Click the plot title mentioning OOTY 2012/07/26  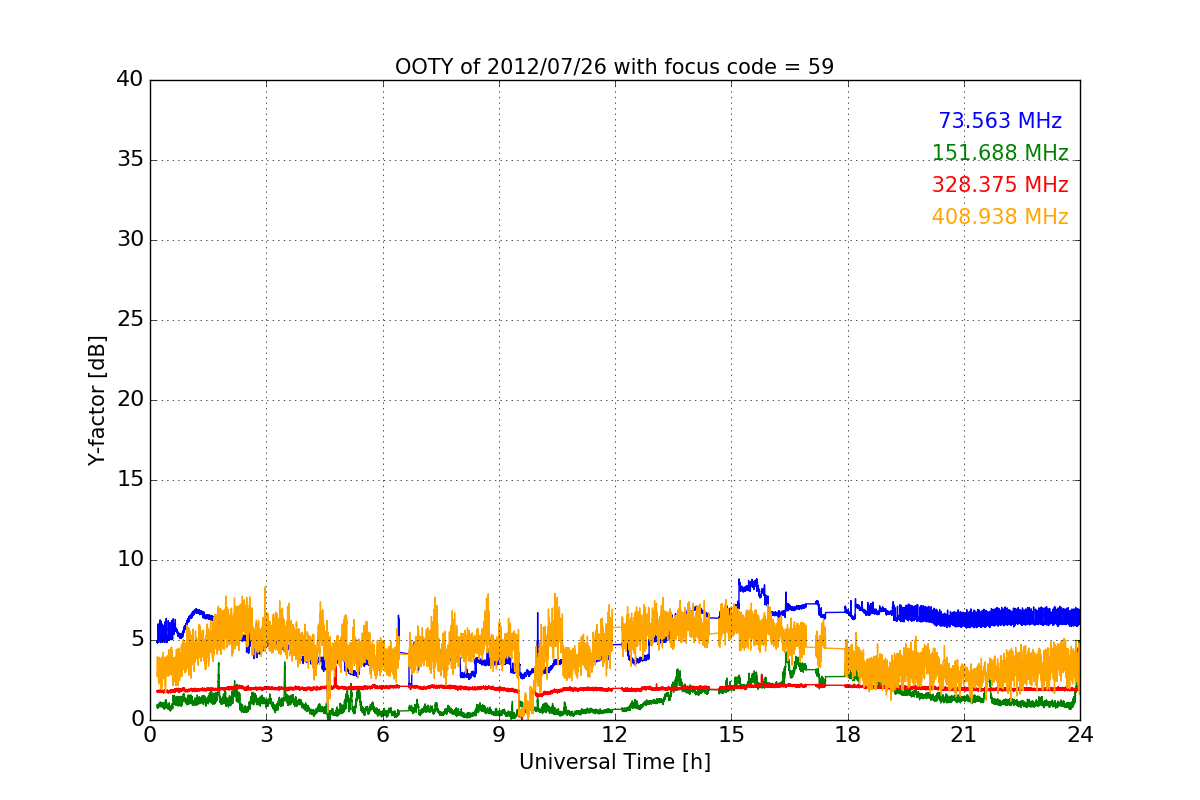(x=614, y=67)
